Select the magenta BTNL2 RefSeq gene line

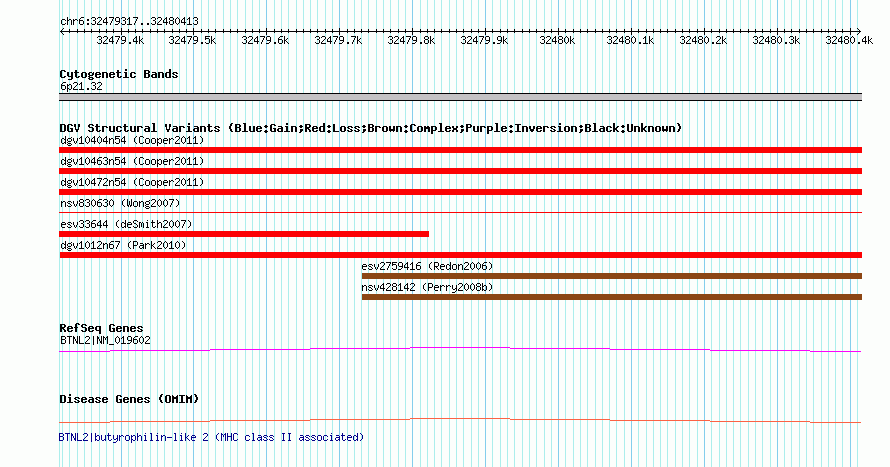click(x=460, y=350)
